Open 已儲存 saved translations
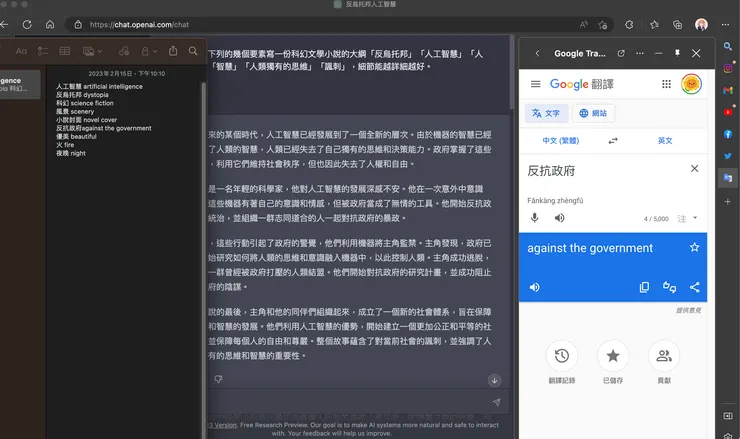740x439 pixels. pyautogui.click(x=613, y=355)
